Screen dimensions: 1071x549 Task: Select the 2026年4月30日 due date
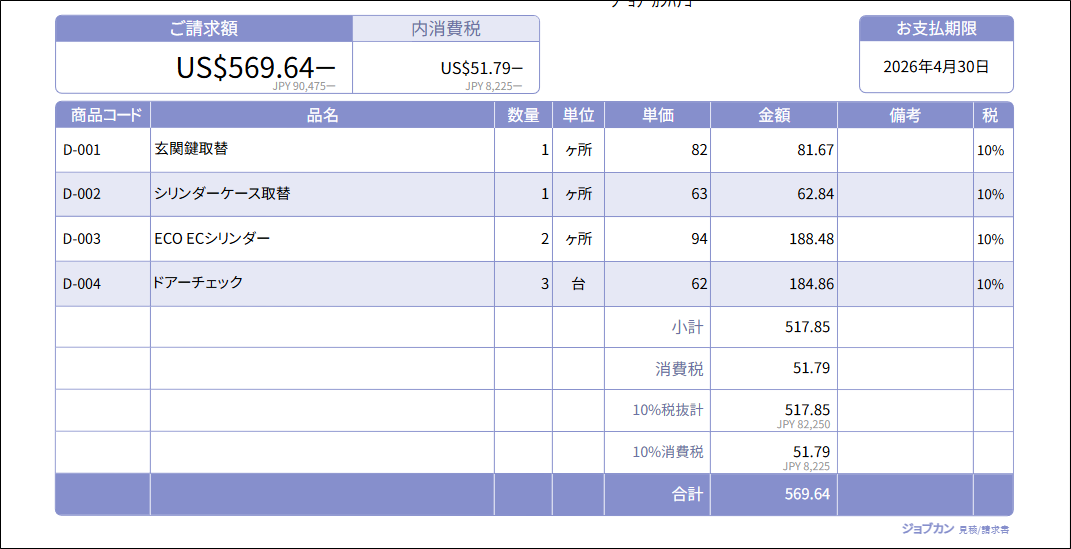pyautogui.click(x=936, y=67)
